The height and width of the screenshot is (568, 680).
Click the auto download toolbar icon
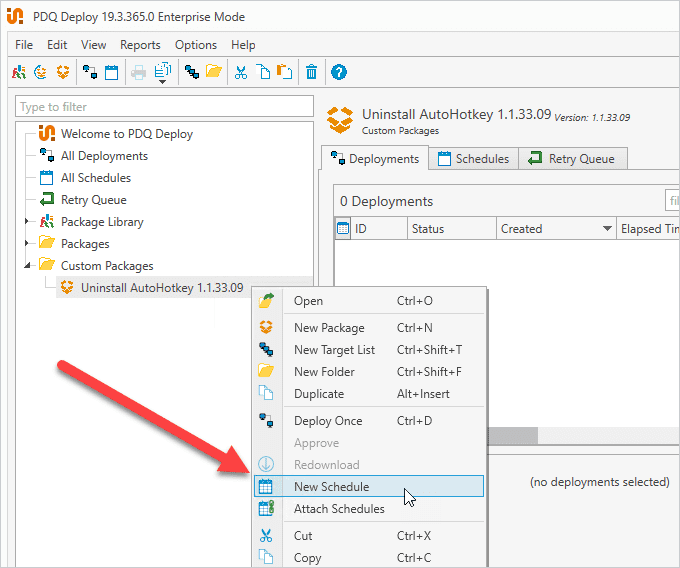(41, 72)
